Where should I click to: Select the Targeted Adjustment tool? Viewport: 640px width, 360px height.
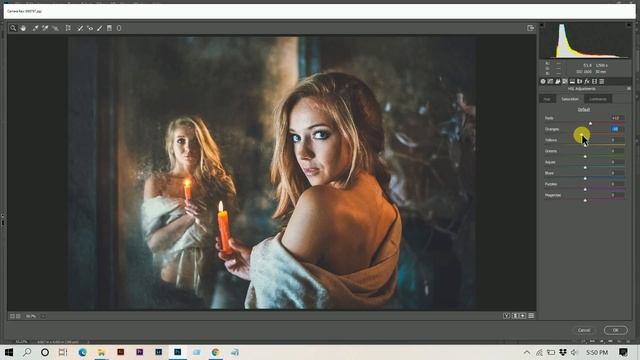pyautogui.click(x=56, y=28)
